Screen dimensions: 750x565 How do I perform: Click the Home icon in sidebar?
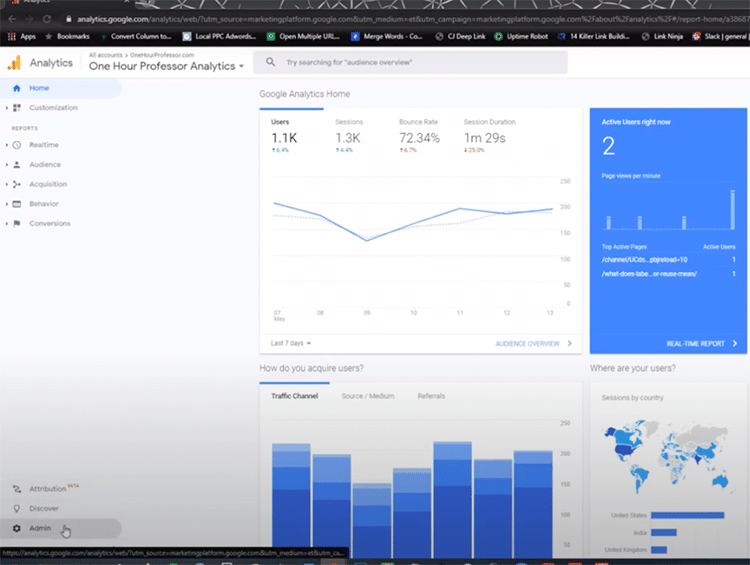pyautogui.click(x=16, y=88)
